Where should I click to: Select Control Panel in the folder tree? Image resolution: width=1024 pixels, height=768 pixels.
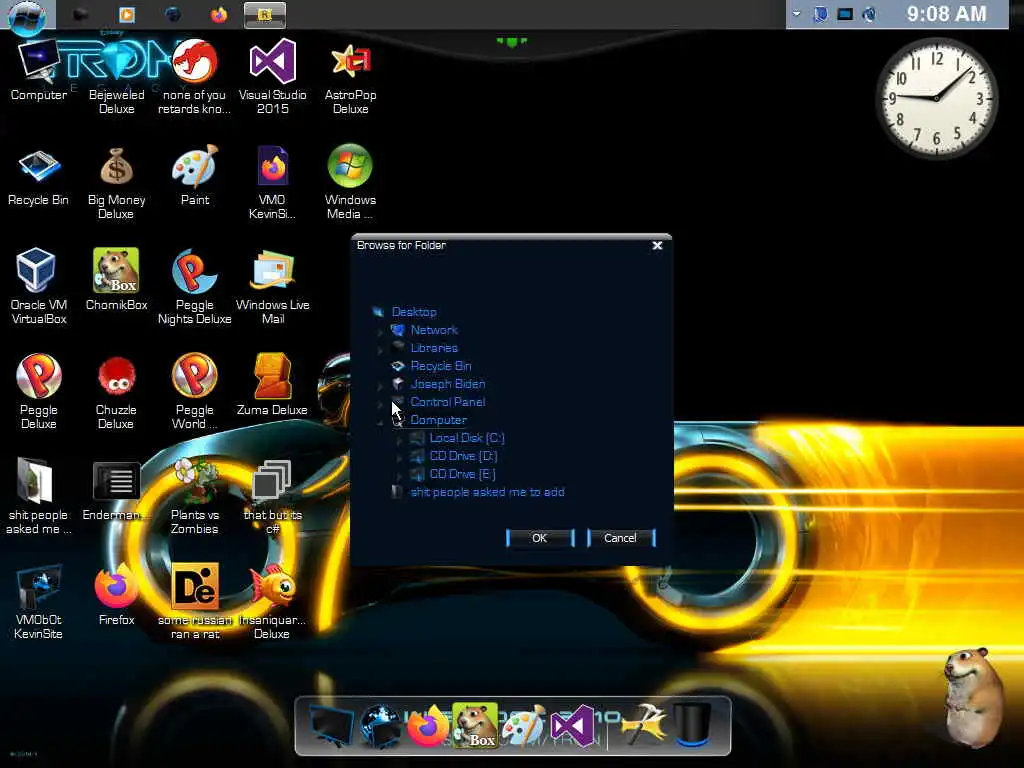point(447,402)
